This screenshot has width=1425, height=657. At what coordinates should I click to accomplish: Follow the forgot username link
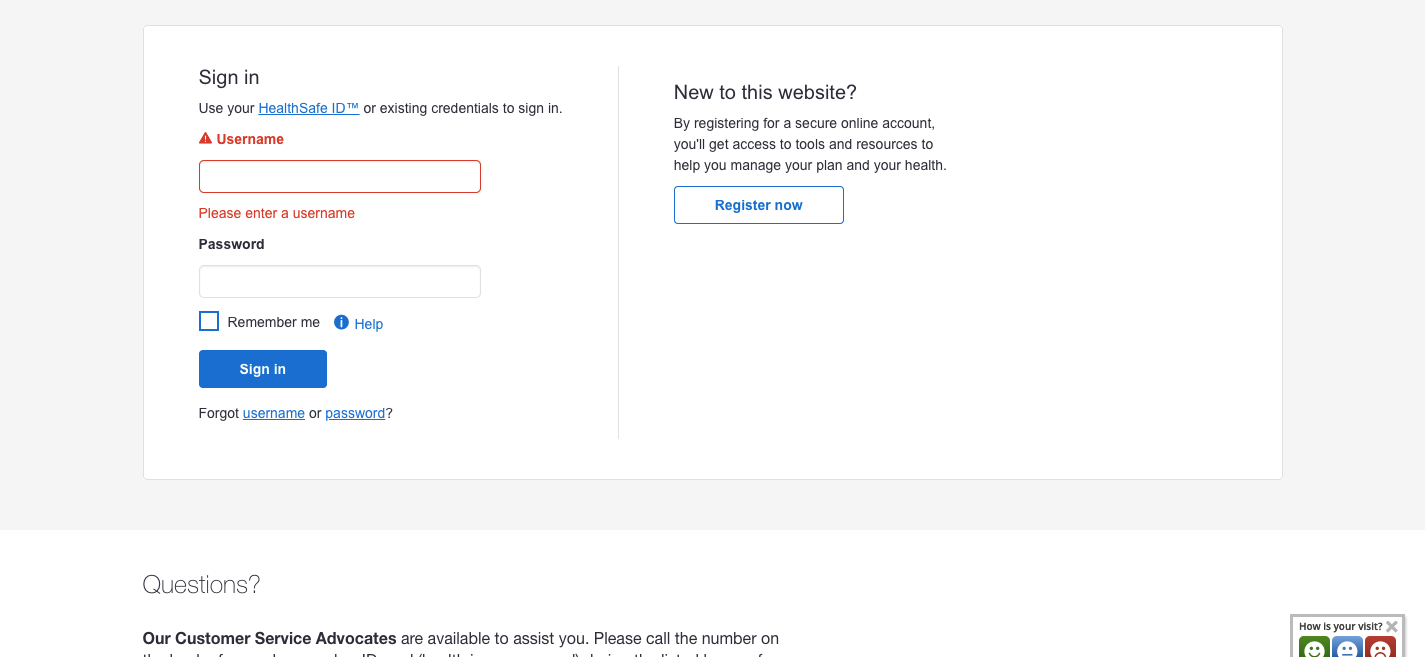click(x=273, y=413)
